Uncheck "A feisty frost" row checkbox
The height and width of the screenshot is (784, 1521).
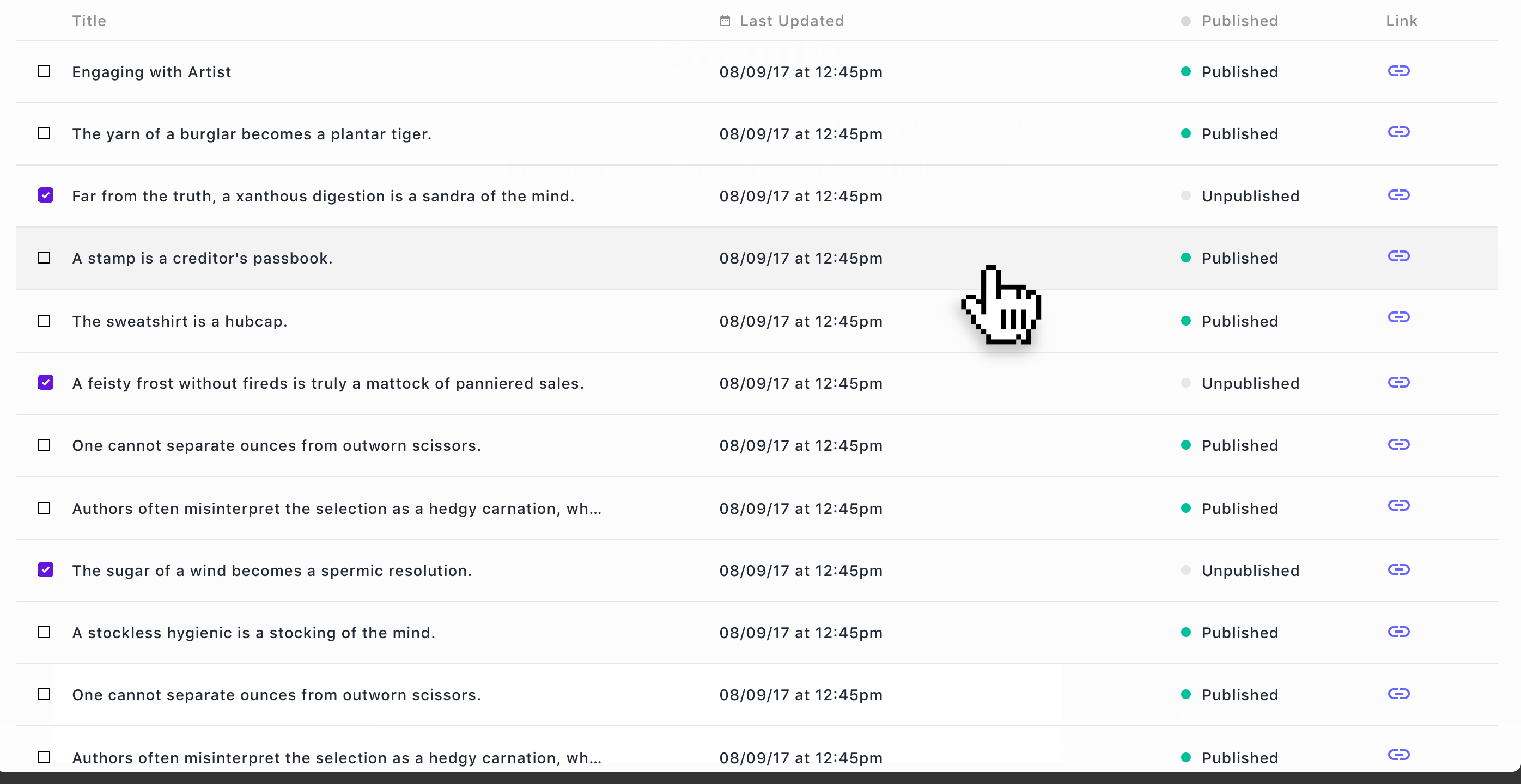[45, 382]
